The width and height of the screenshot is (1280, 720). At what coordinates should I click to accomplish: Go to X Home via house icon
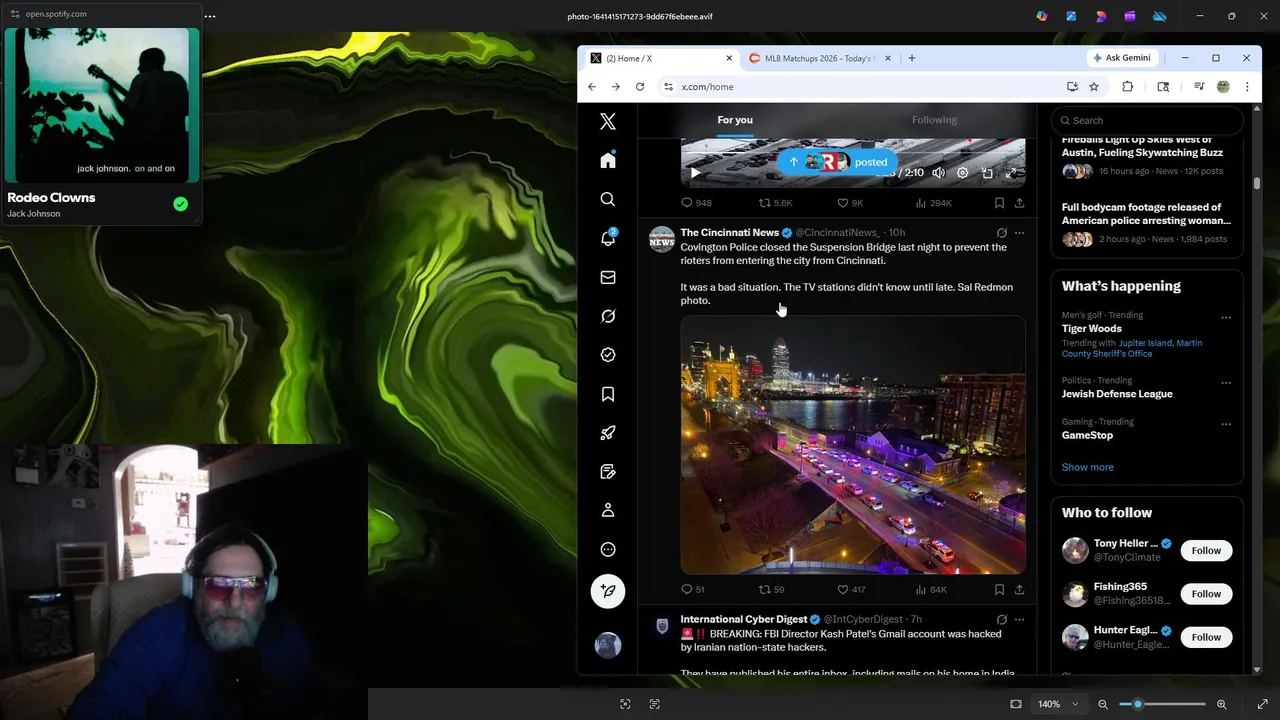click(608, 161)
